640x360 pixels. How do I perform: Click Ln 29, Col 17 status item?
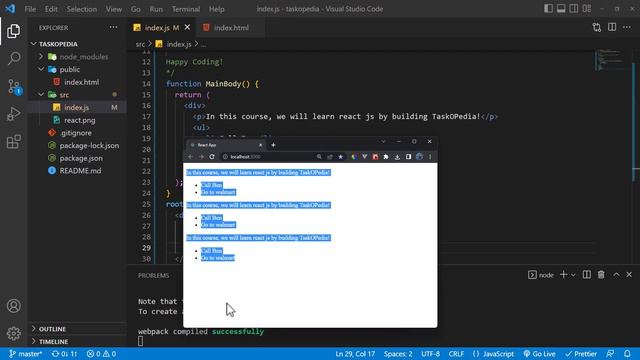point(355,353)
